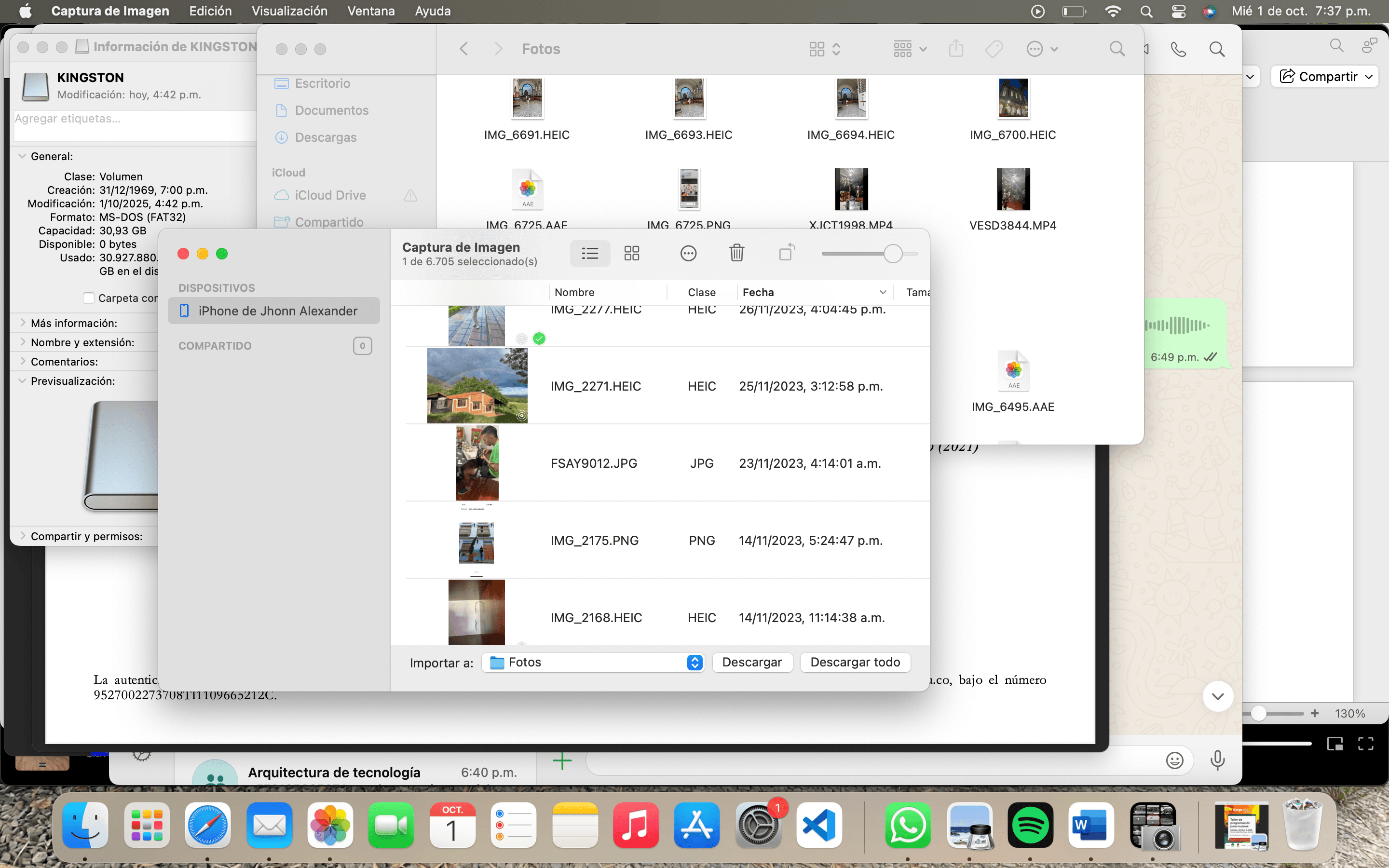Open the Edición menu
1389x868 pixels.
[x=210, y=11]
